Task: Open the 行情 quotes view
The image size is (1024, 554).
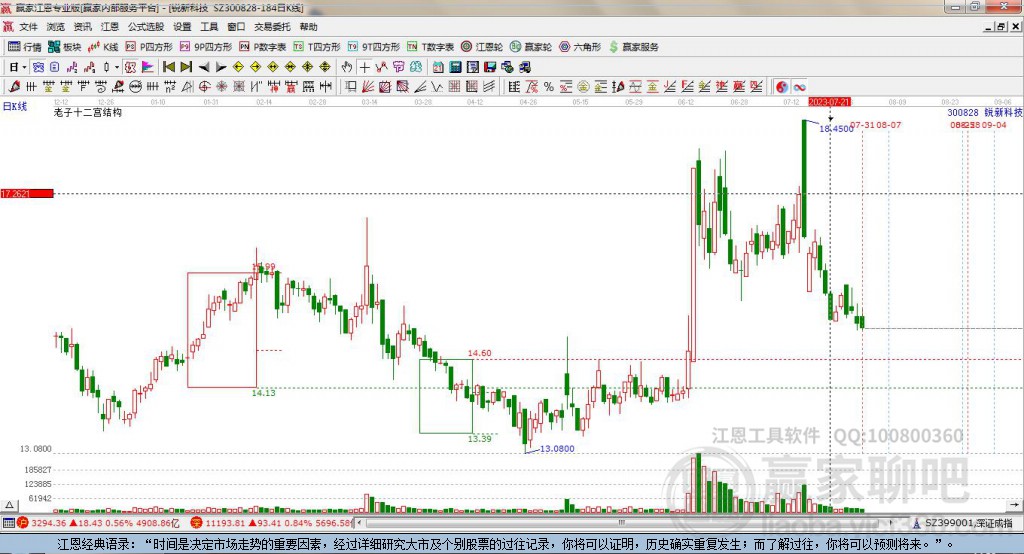Action: click(x=24, y=47)
